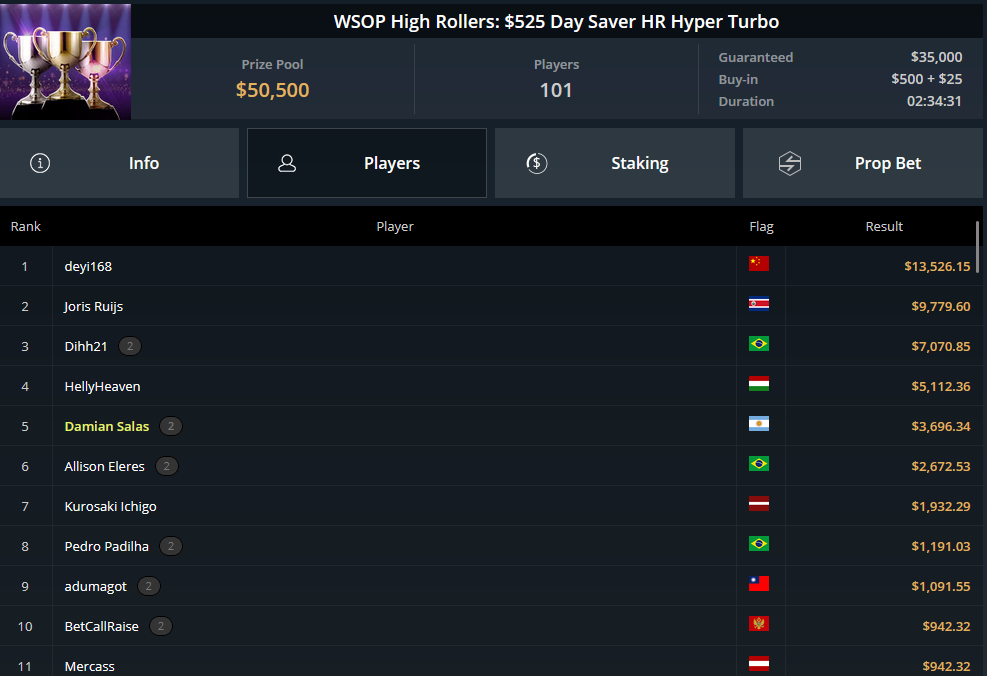Open player Joris Ruijs's profile
The width and height of the screenshot is (987, 676).
94,306
